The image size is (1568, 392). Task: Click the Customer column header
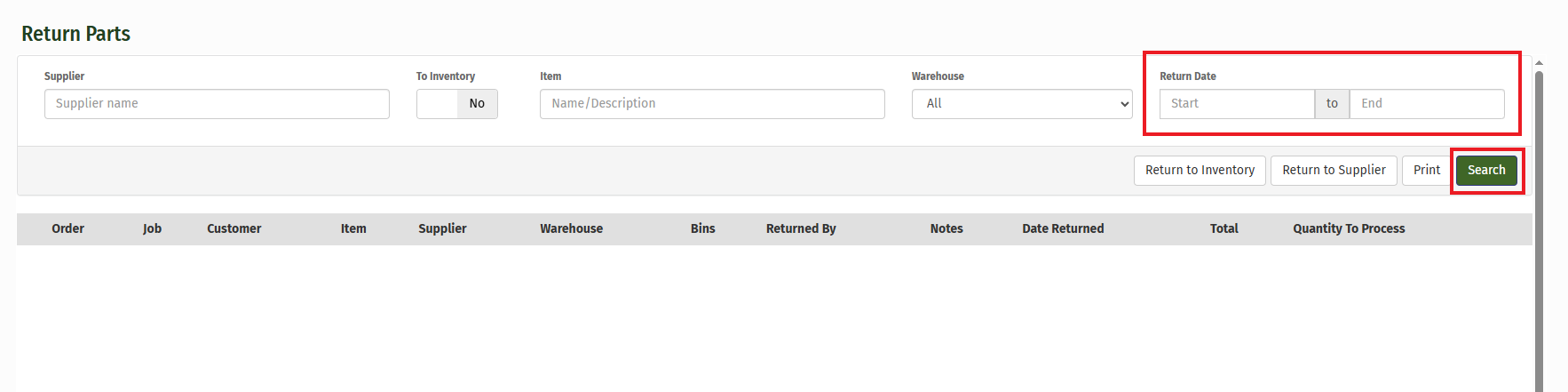pos(234,229)
